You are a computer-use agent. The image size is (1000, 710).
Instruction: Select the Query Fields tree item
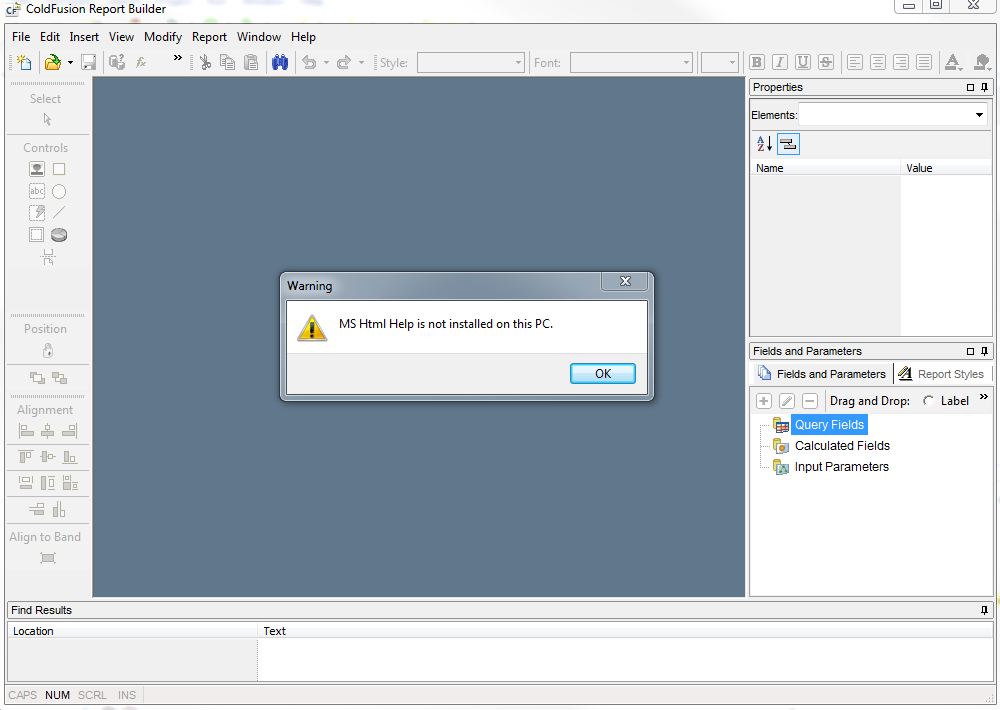pos(829,425)
